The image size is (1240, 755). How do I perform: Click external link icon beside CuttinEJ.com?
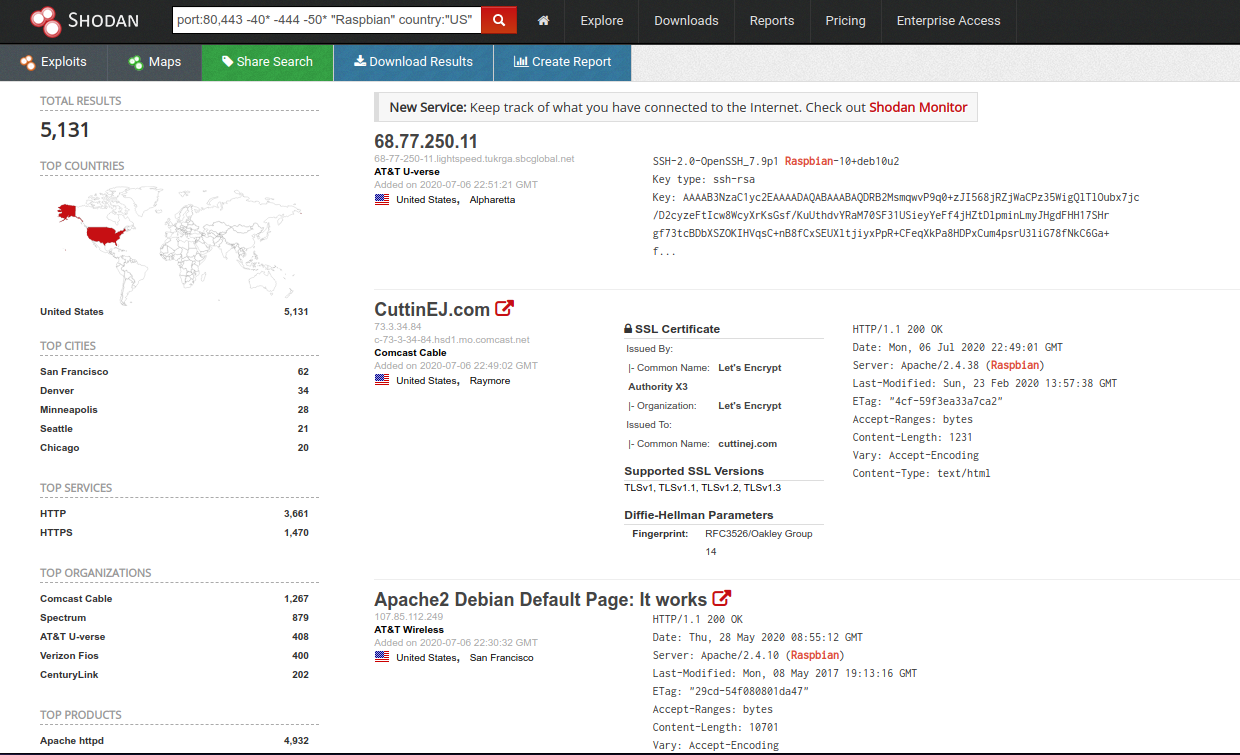[x=505, y=308]
